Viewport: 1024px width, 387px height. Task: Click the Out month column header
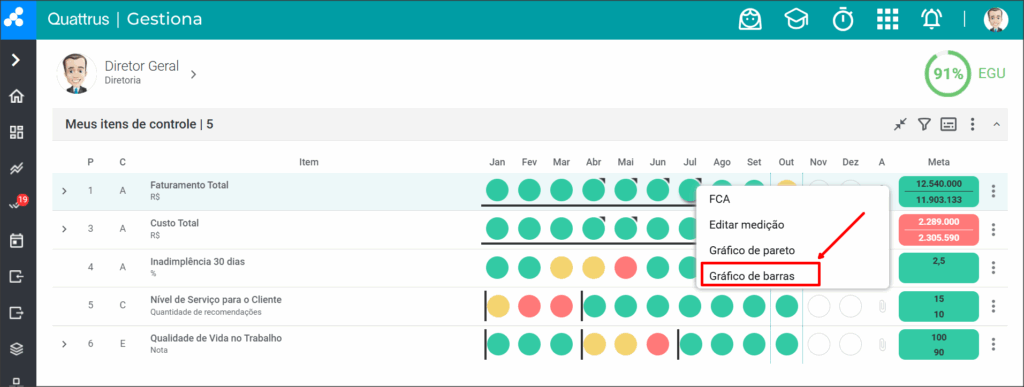[x=786, y=162]
